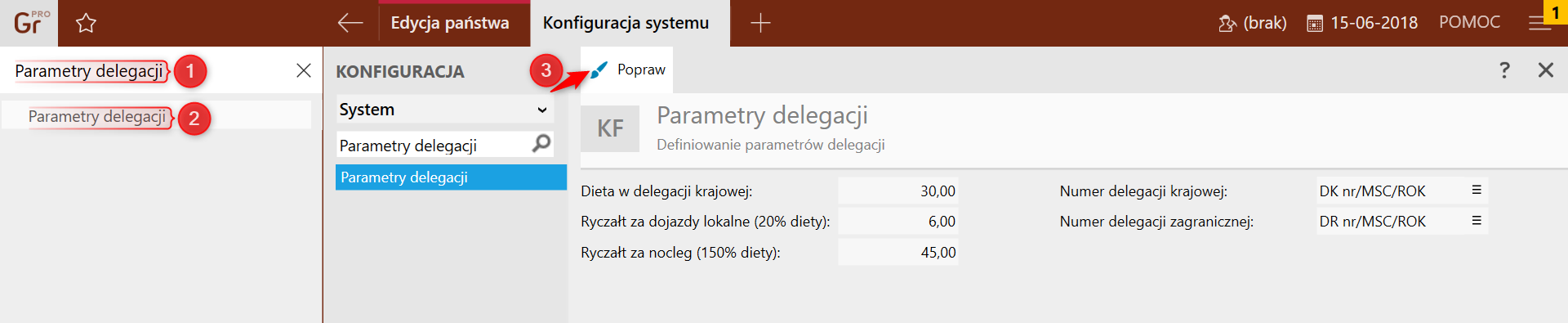This screenshot has height=323, width=1568.
Task: Open the question mark help icon
Action: pyautogui.click(x=1504, y=70)
